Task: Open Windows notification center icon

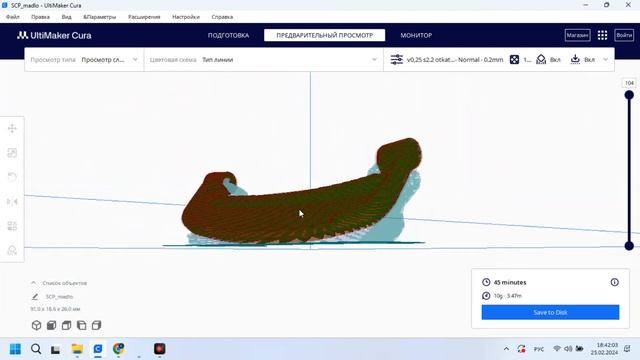Action: point(627,349)
